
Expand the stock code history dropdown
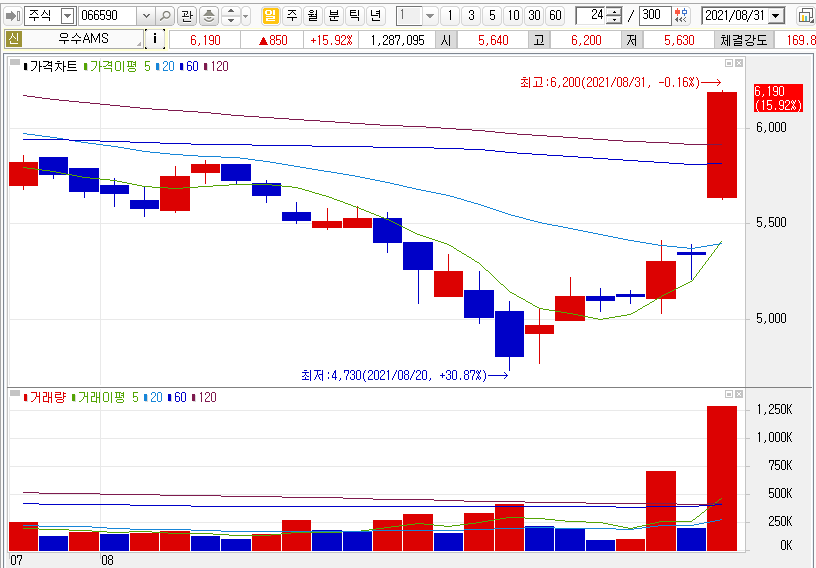pyautogui.click(x=146, y=16)
